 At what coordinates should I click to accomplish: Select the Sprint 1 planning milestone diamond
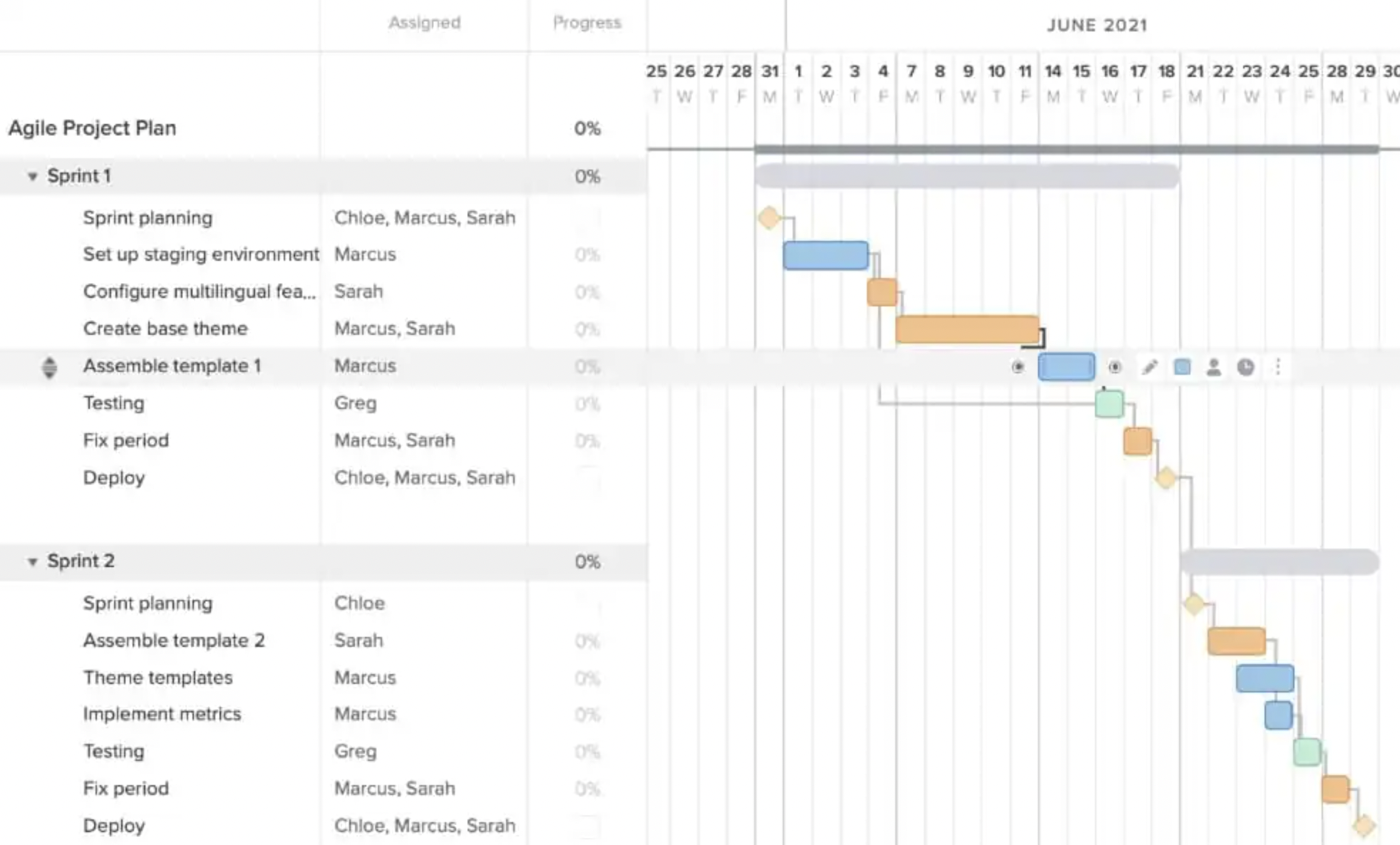(769, 217)
